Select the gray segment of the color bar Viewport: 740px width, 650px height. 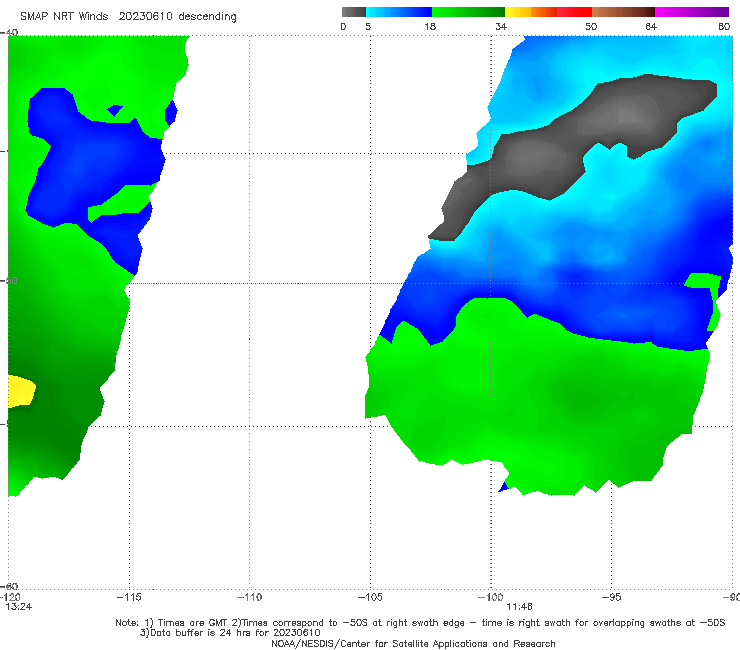[x=353, y=12]
